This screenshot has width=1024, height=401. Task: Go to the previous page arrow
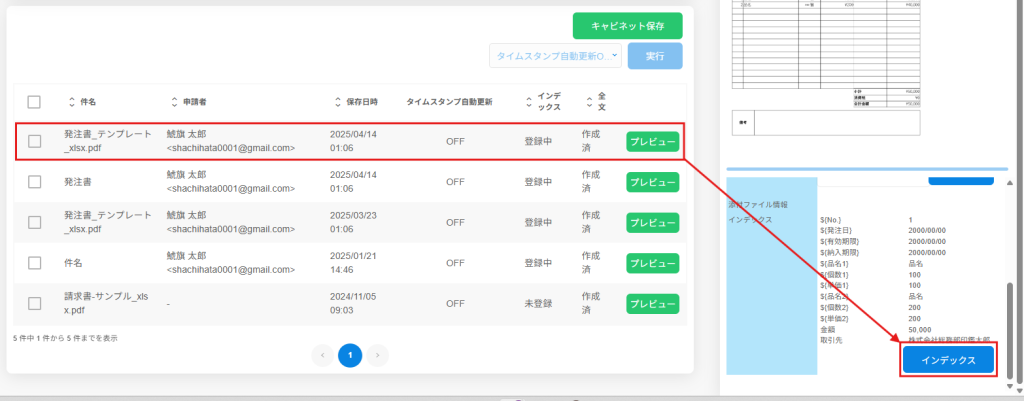pos(322,355)
